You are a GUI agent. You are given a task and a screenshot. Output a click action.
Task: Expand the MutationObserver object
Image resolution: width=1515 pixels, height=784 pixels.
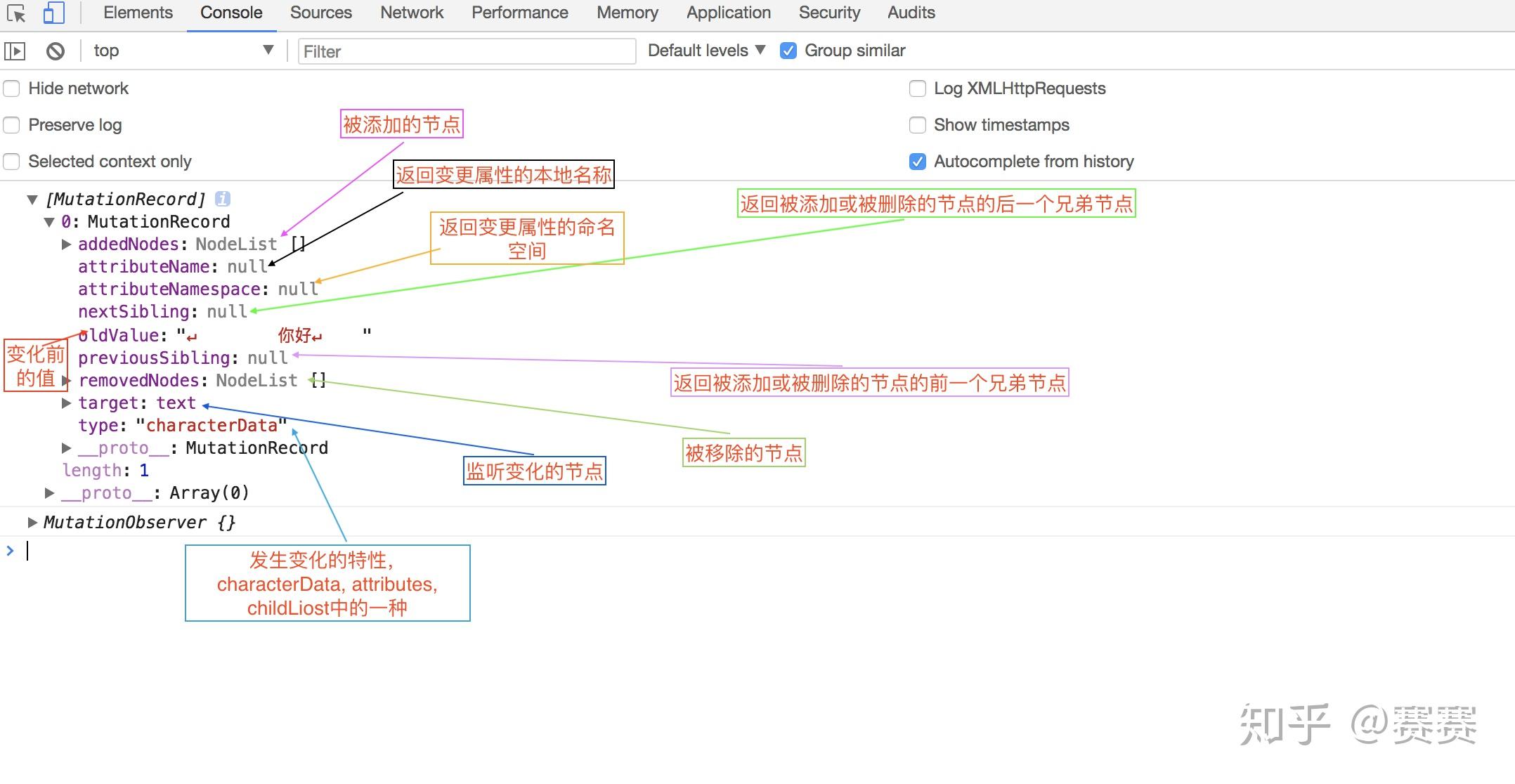pos(32,521)
